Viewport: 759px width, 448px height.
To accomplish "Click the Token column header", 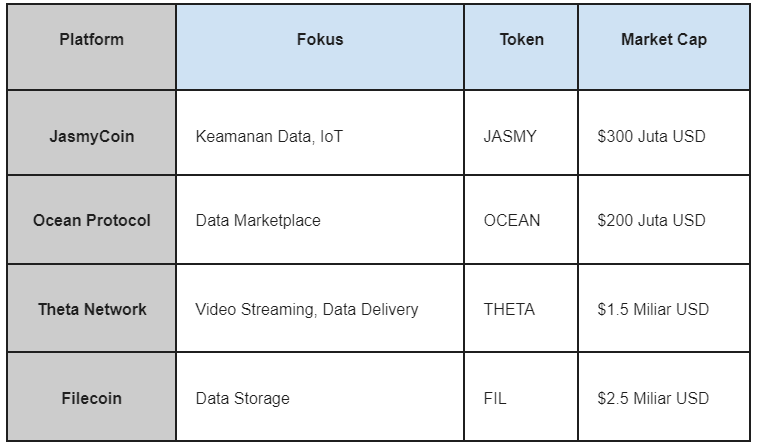I will tap(521, 47).
